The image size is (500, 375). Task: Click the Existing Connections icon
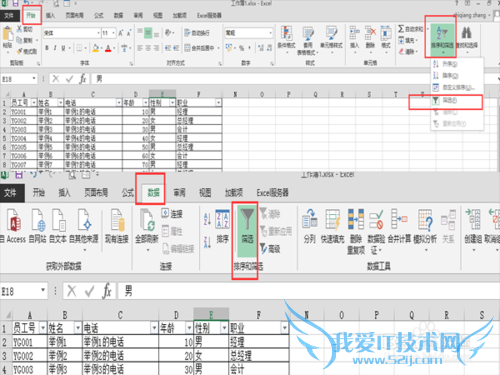(x=117, y=220)
